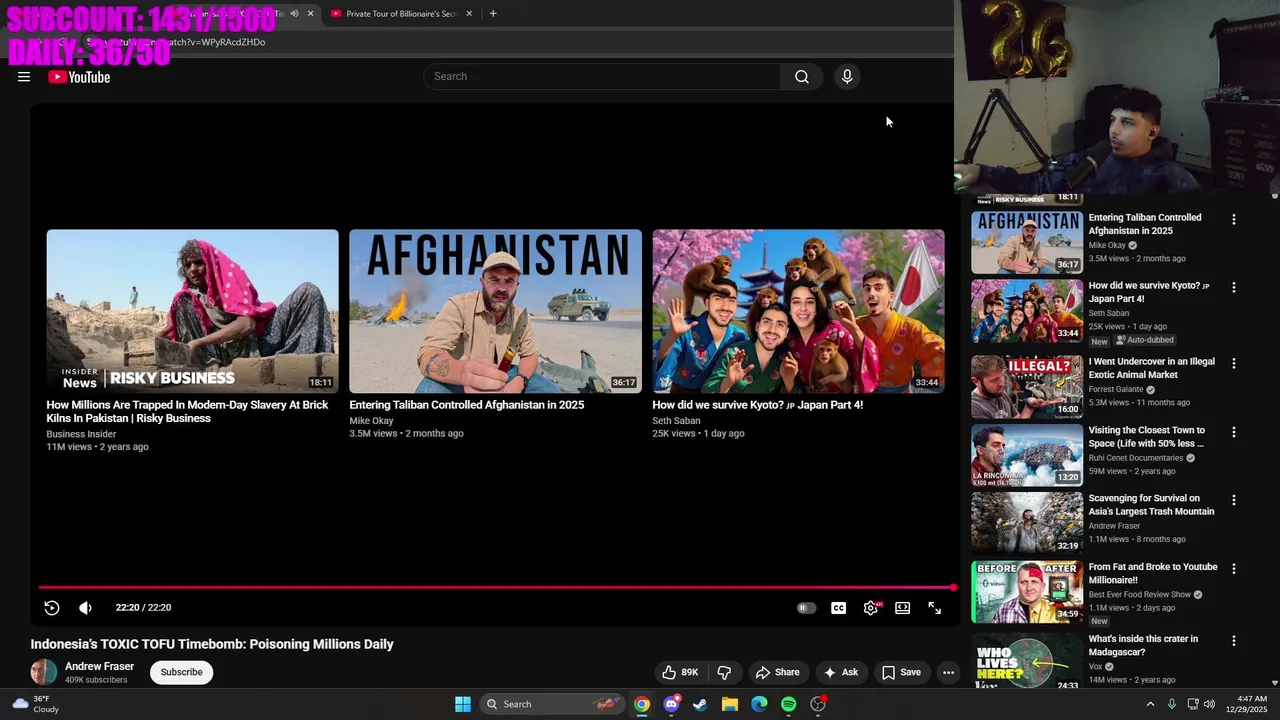The width and height of the screenshot is (1280, 720).
Task: Open a new browser tab
Action: tap(493, 14)
